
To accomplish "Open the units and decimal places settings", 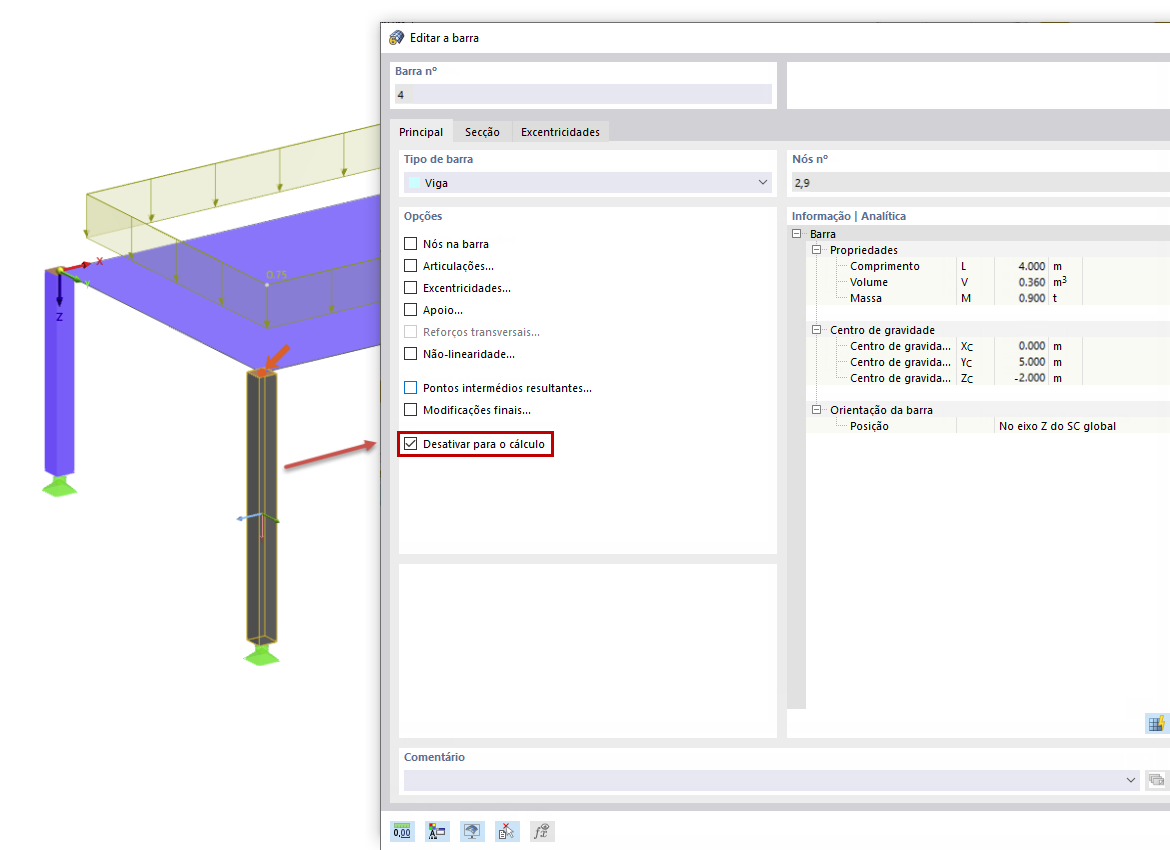I will pyautogui.click(x=402, y=831).
